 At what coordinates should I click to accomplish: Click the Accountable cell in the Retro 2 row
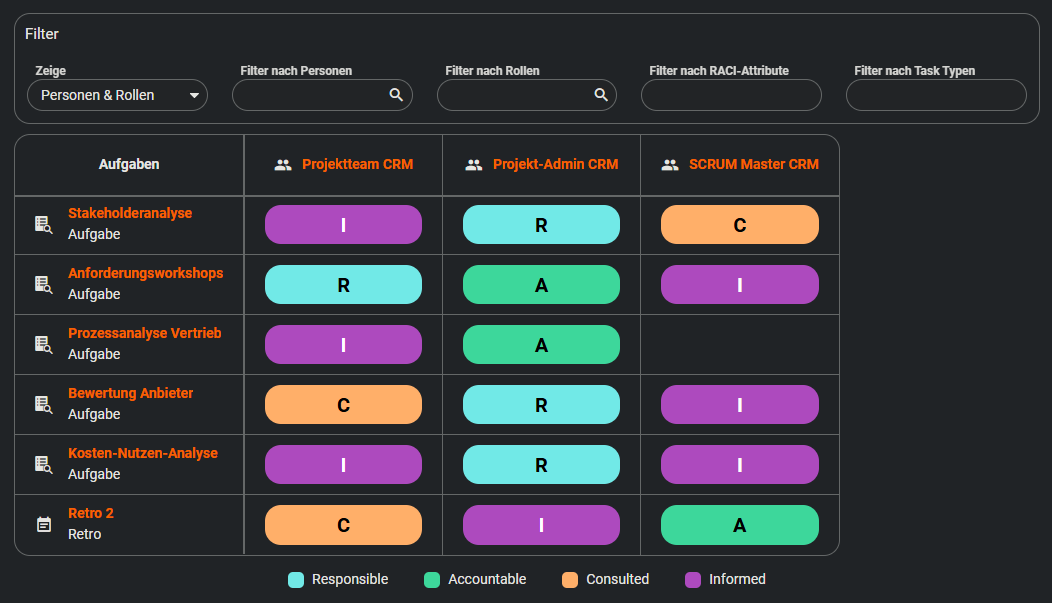click(x=740, y=525)
